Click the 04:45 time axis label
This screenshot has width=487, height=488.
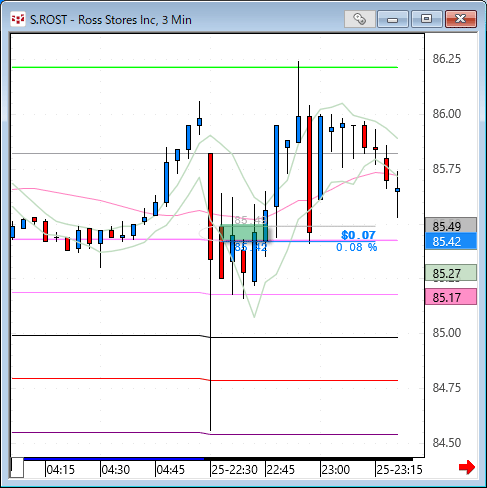171,470
